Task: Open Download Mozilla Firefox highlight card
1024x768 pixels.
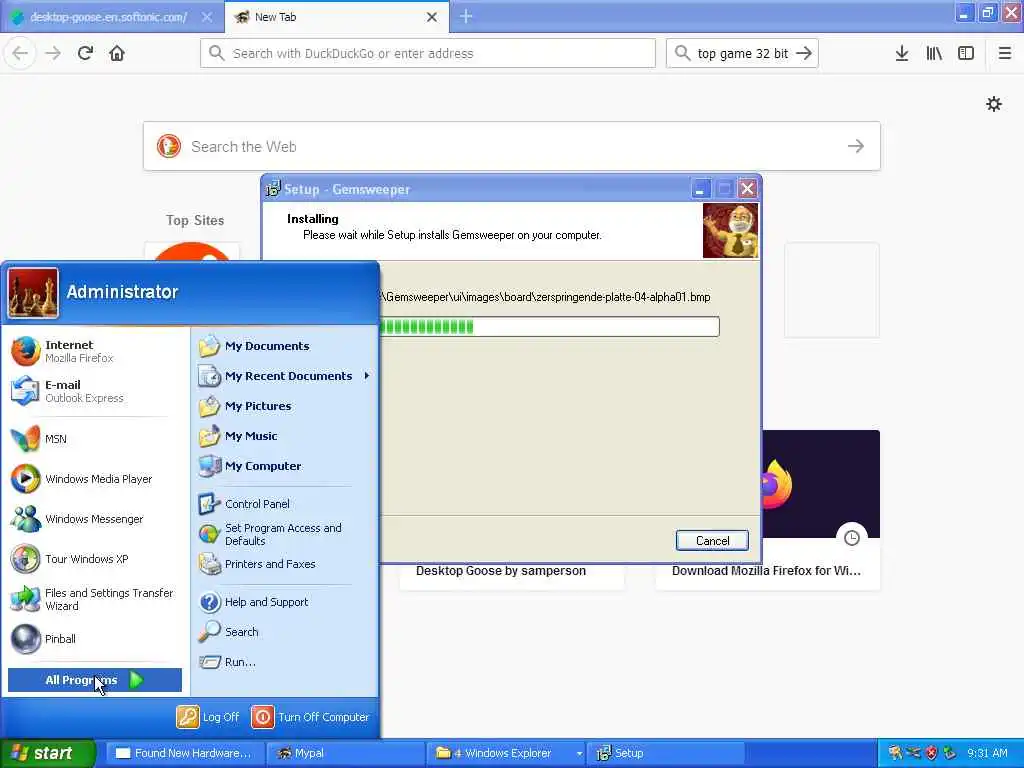Action: [766, 571]
